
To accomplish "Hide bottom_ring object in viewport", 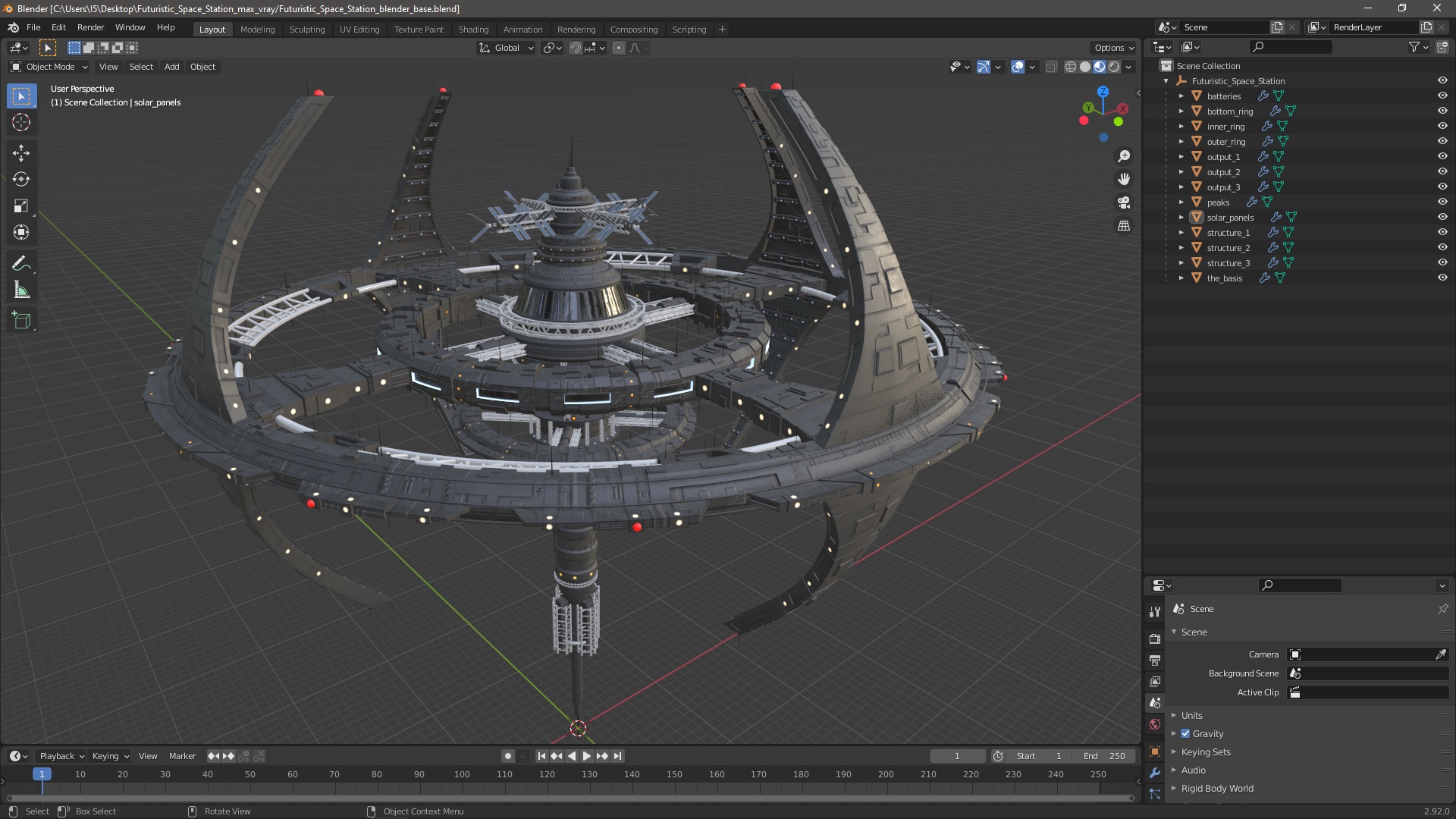I will [1442, 111].
